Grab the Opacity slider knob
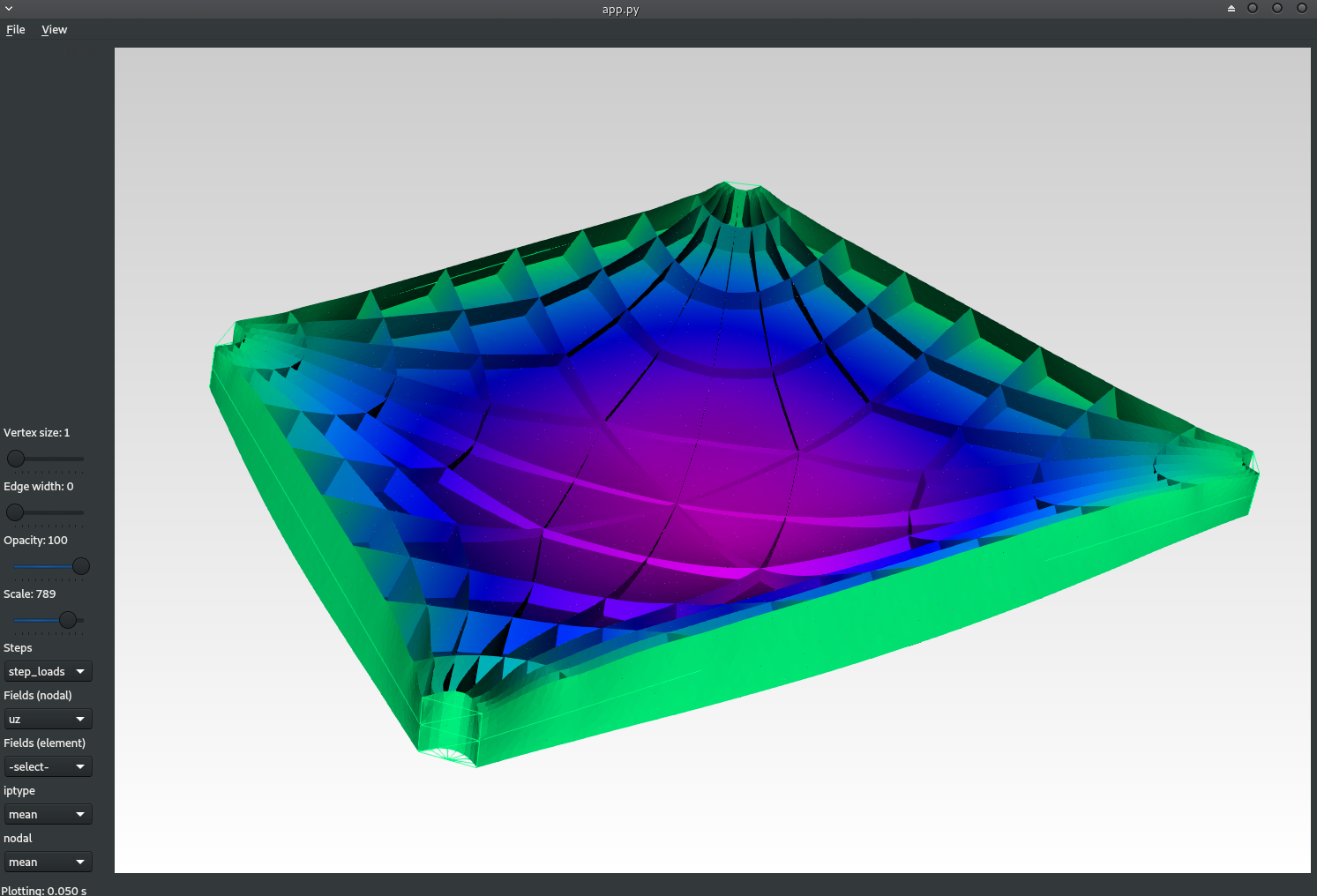Image resolution: width=1317 pixels, height=896 pixels. pyautogui.click(x=81, y=566)
